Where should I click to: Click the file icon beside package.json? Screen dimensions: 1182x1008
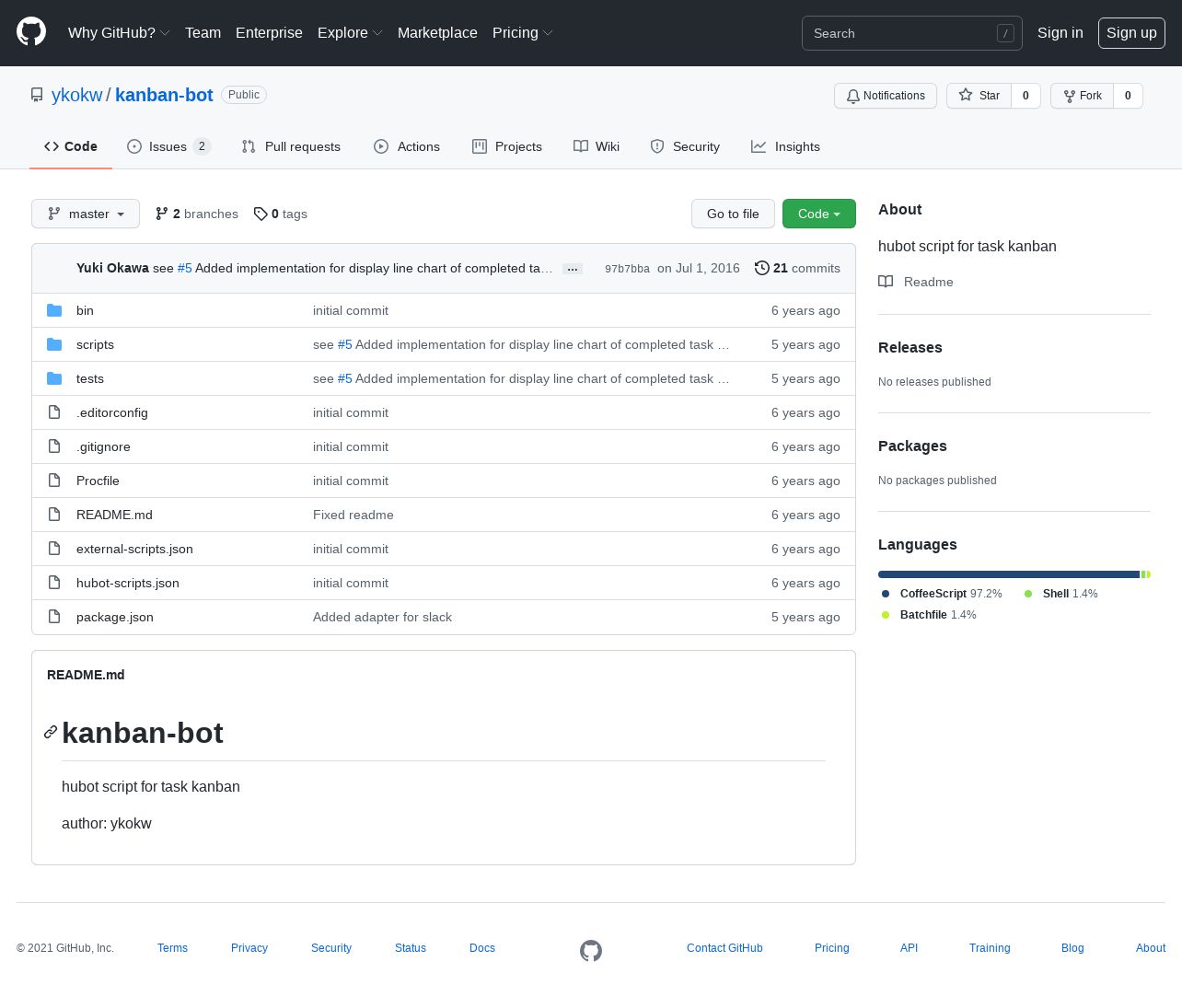tap(54, 617)
